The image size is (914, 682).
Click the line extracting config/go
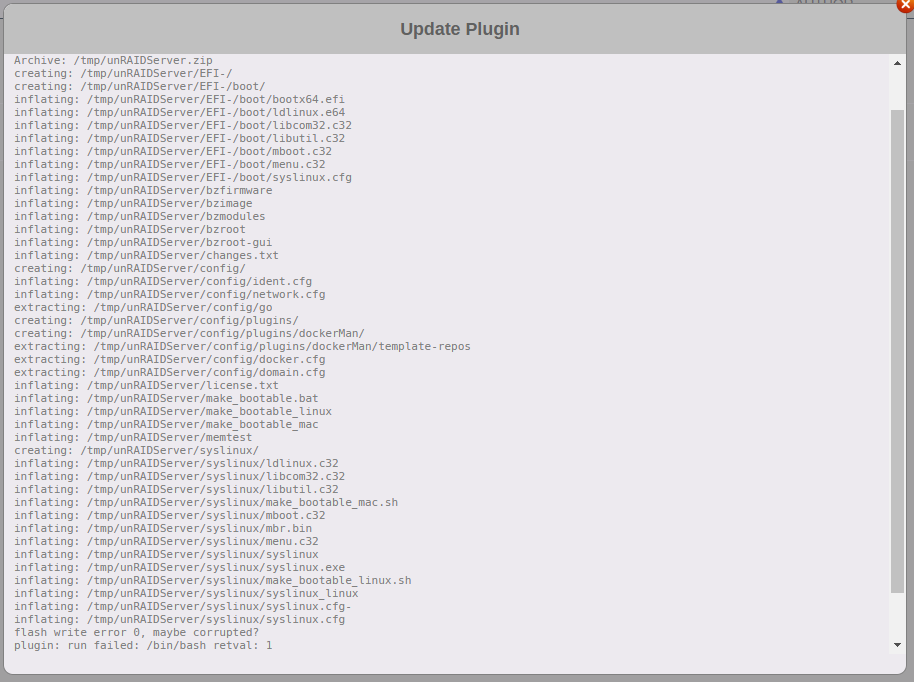point(143,307)
